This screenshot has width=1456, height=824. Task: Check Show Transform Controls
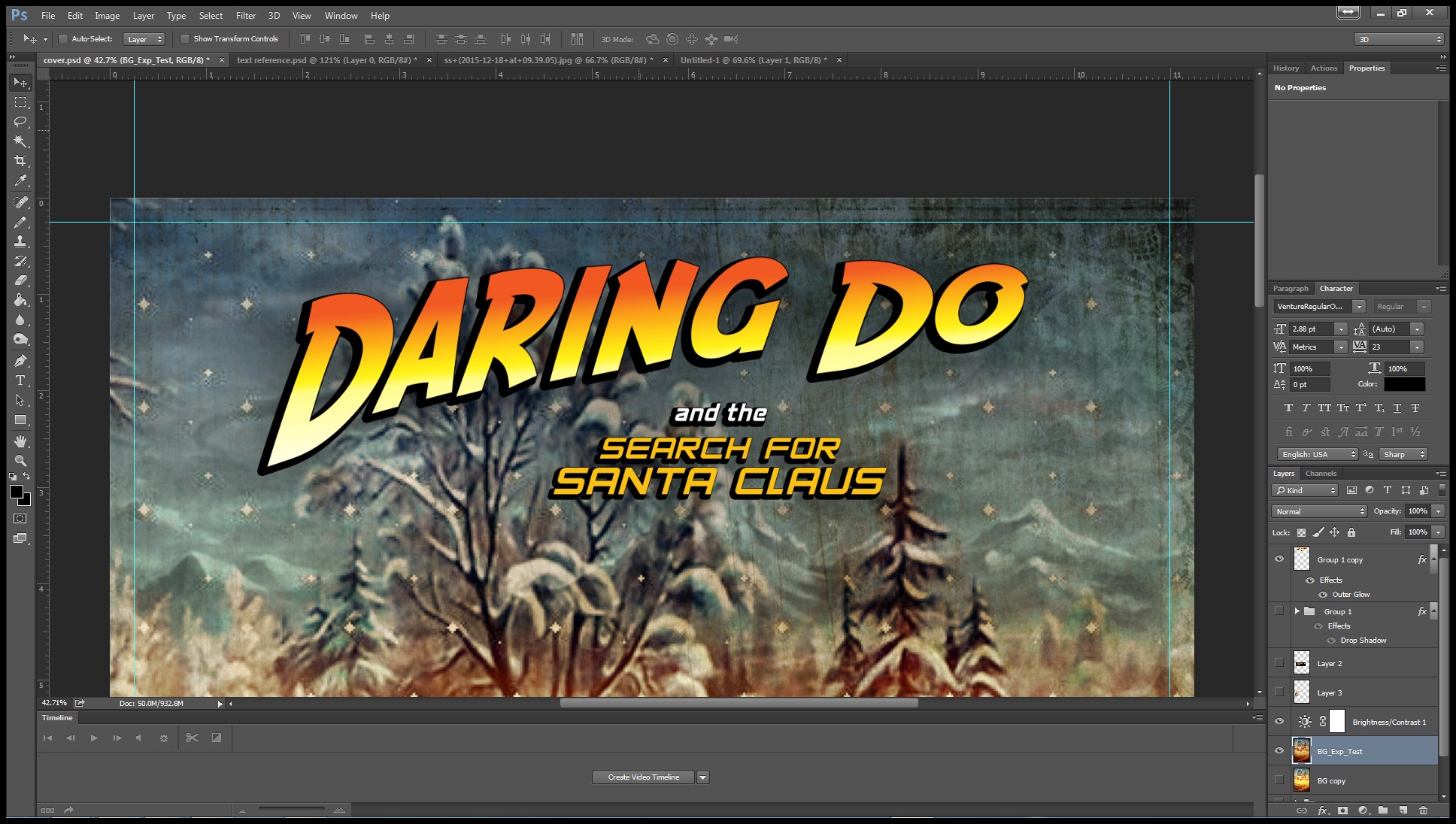click(x=185, y=39)
